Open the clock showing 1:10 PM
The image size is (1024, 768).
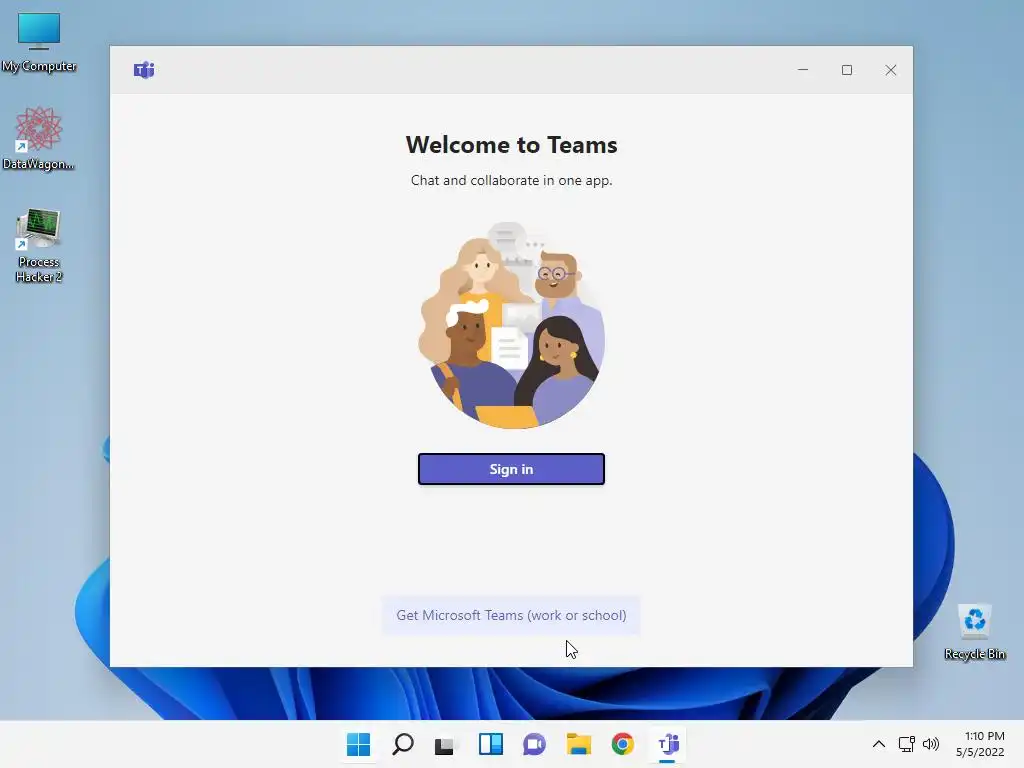pos(980,744)
